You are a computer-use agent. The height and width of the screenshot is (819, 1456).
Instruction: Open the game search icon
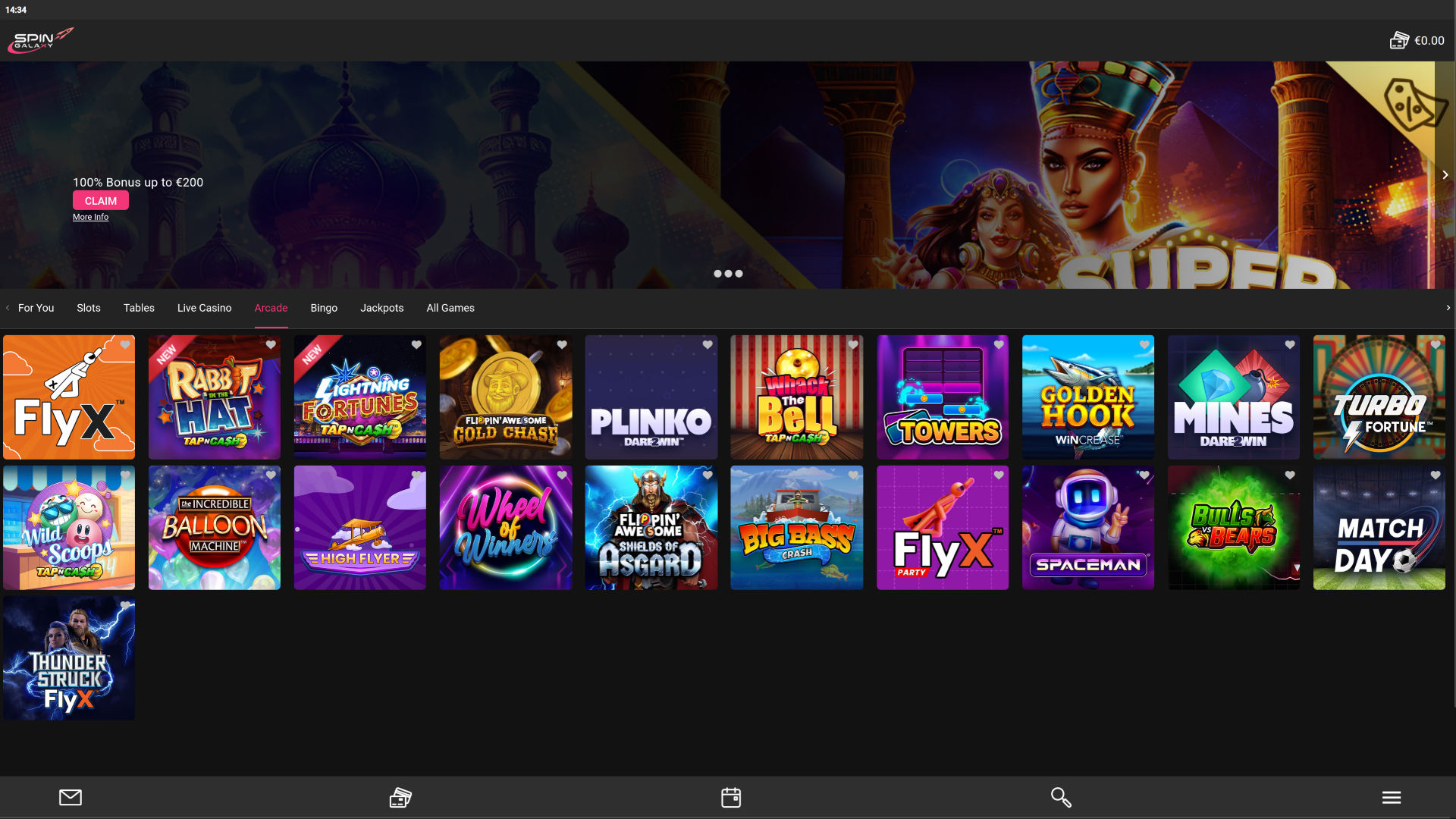click(x=1060, y=797)
